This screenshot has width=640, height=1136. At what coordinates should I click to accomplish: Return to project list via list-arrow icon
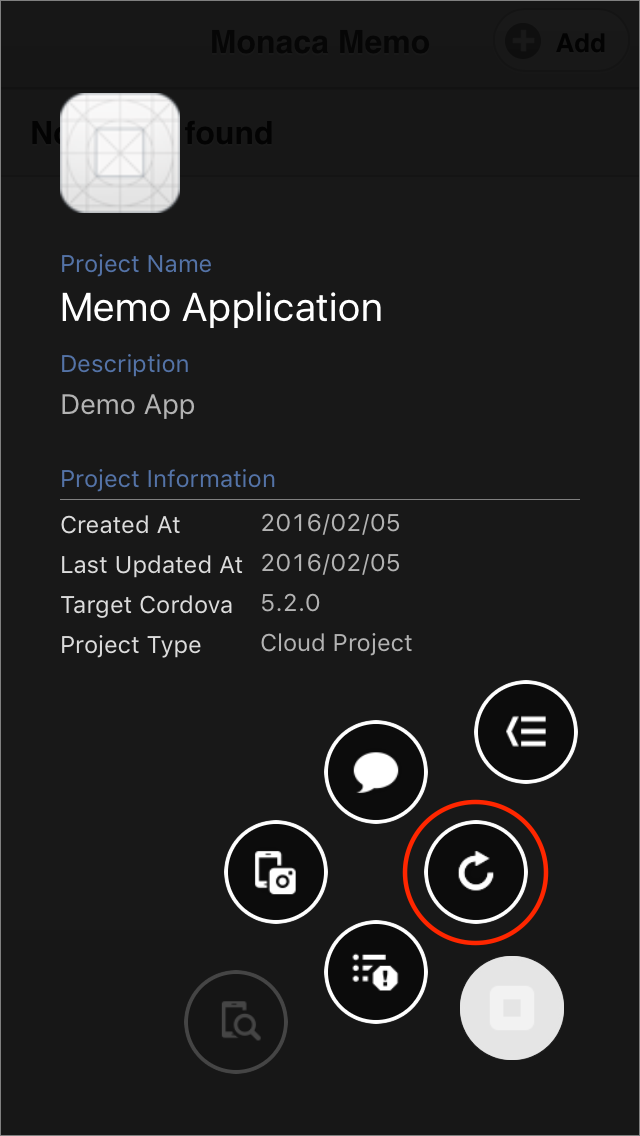pyautogui.click(x=526, y=732)
